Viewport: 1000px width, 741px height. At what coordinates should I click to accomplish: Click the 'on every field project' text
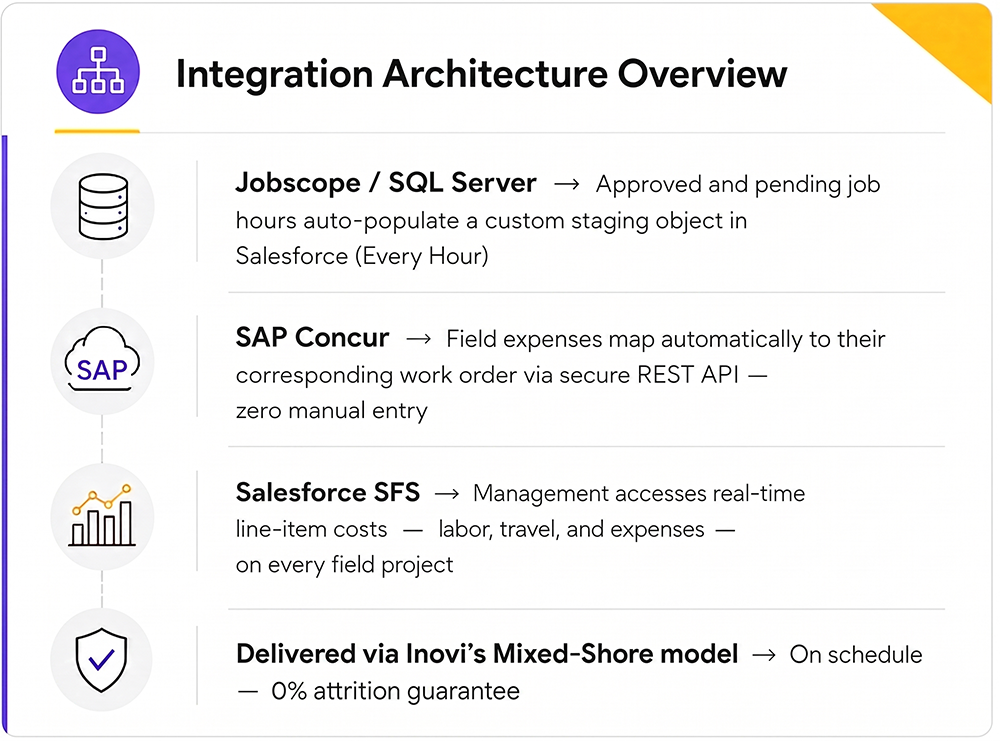[x=344, y=565]
